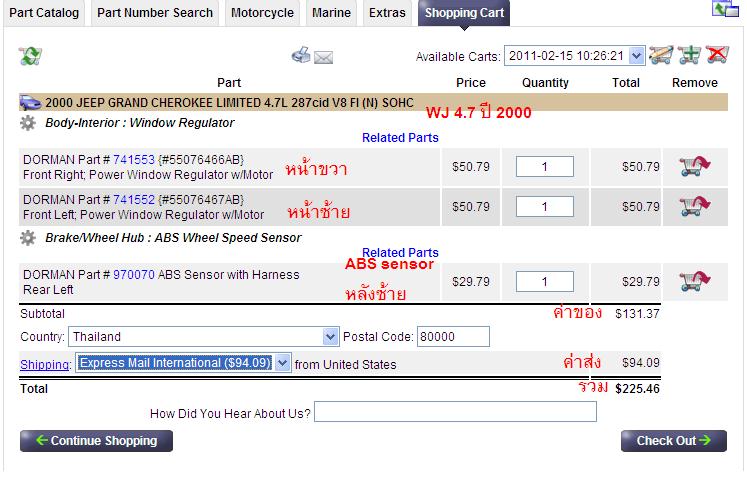This screenshot has width=747, height=496.
Task: Remove Front Left Window Regulator from cart
Action: 694,206
